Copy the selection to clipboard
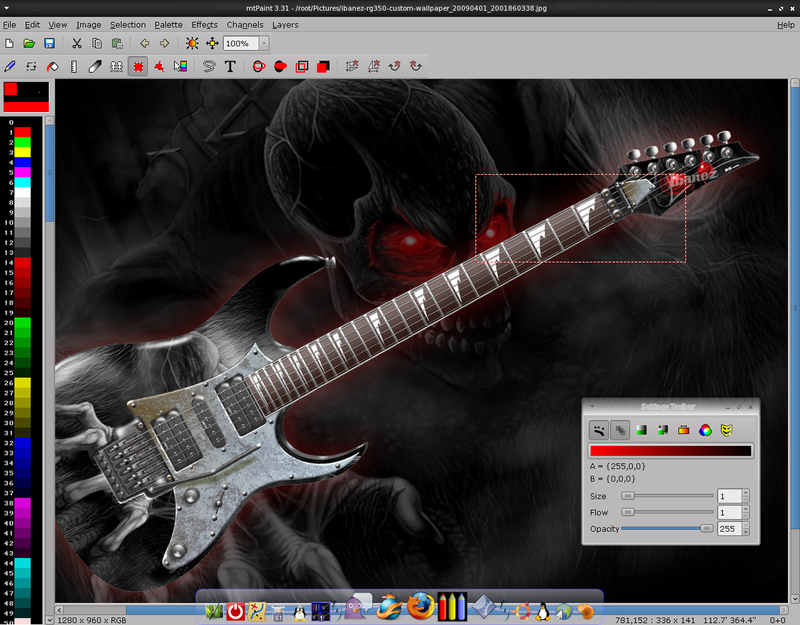This screenshot has width=800, height=625. (96, 43)
